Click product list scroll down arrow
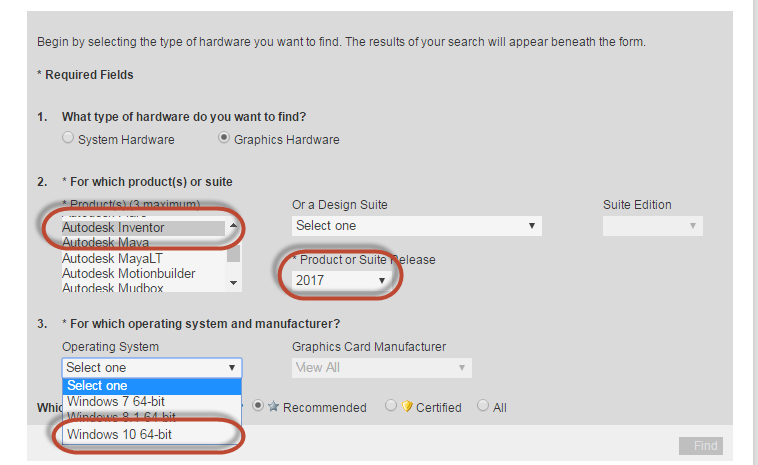This screenshot has width=758, height=465. 233,283
